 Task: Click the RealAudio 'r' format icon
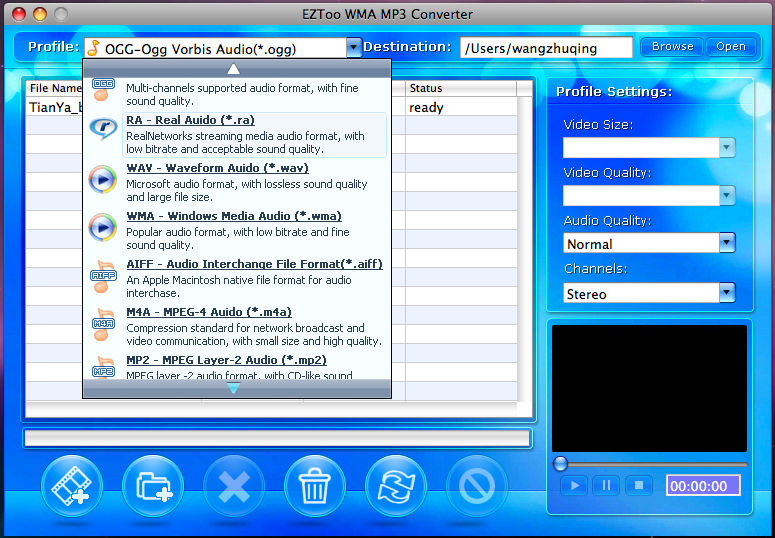pyautogui.click(x=103, y=129)
